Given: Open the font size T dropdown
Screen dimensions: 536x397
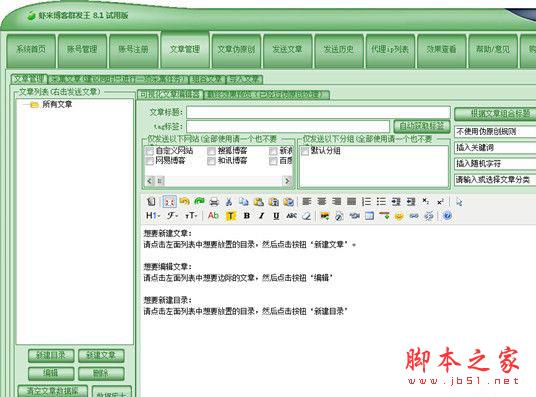Looking at the screenshot, I should pyautogui.click(x=191, y=216).
